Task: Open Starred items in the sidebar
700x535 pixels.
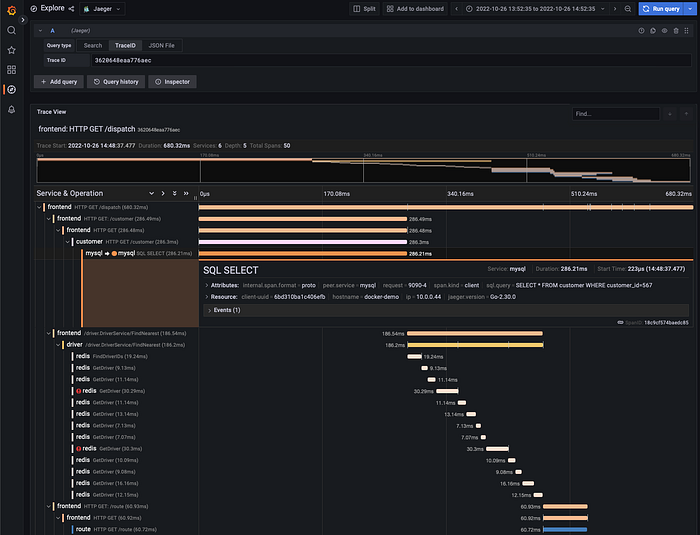Action: [12, 50]
